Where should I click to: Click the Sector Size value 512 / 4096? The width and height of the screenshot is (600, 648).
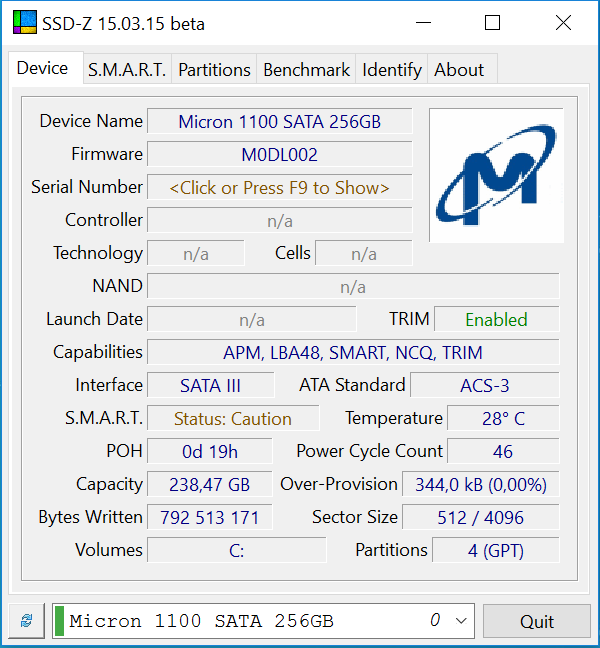coord(481,517)
